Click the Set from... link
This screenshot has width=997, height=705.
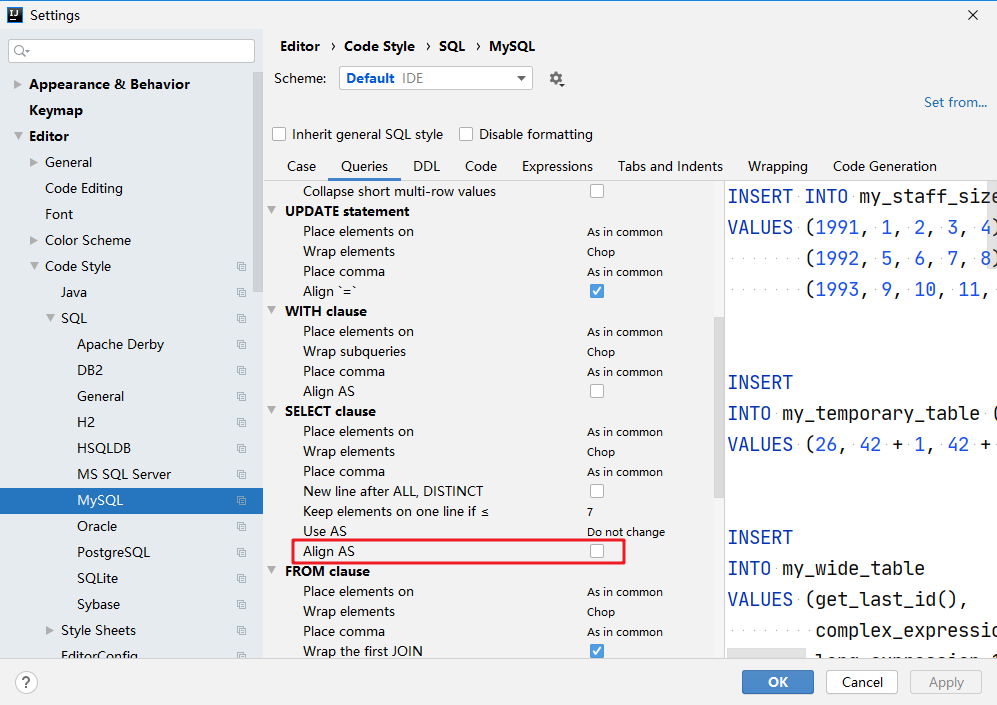955,102
